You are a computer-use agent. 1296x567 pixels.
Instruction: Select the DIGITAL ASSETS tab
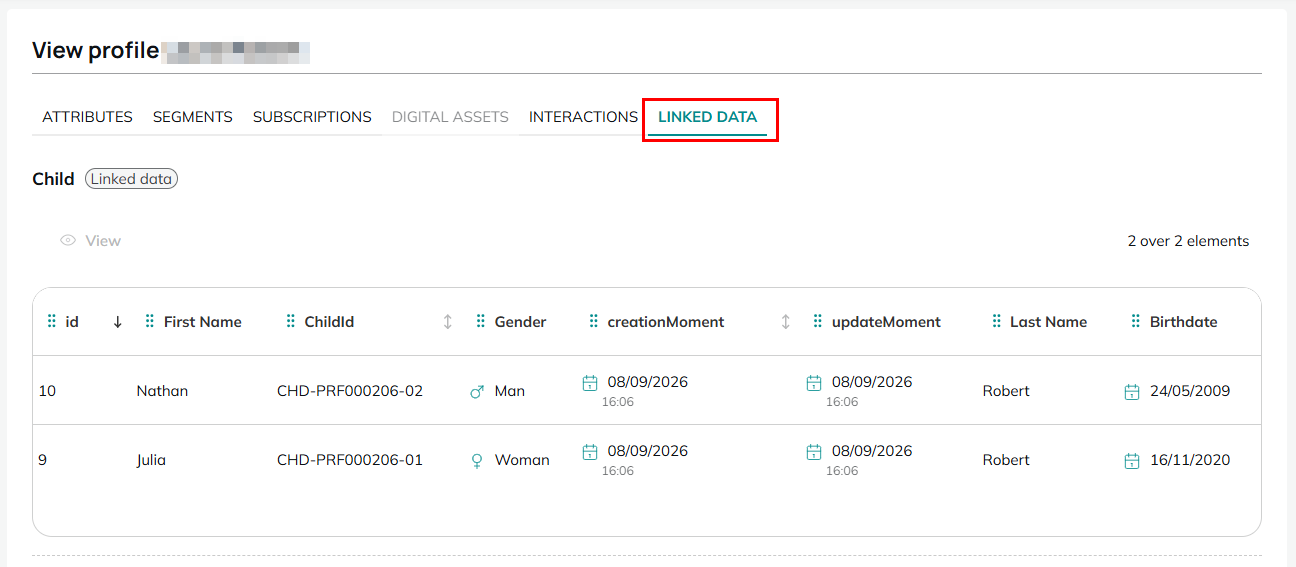point(450,117)
